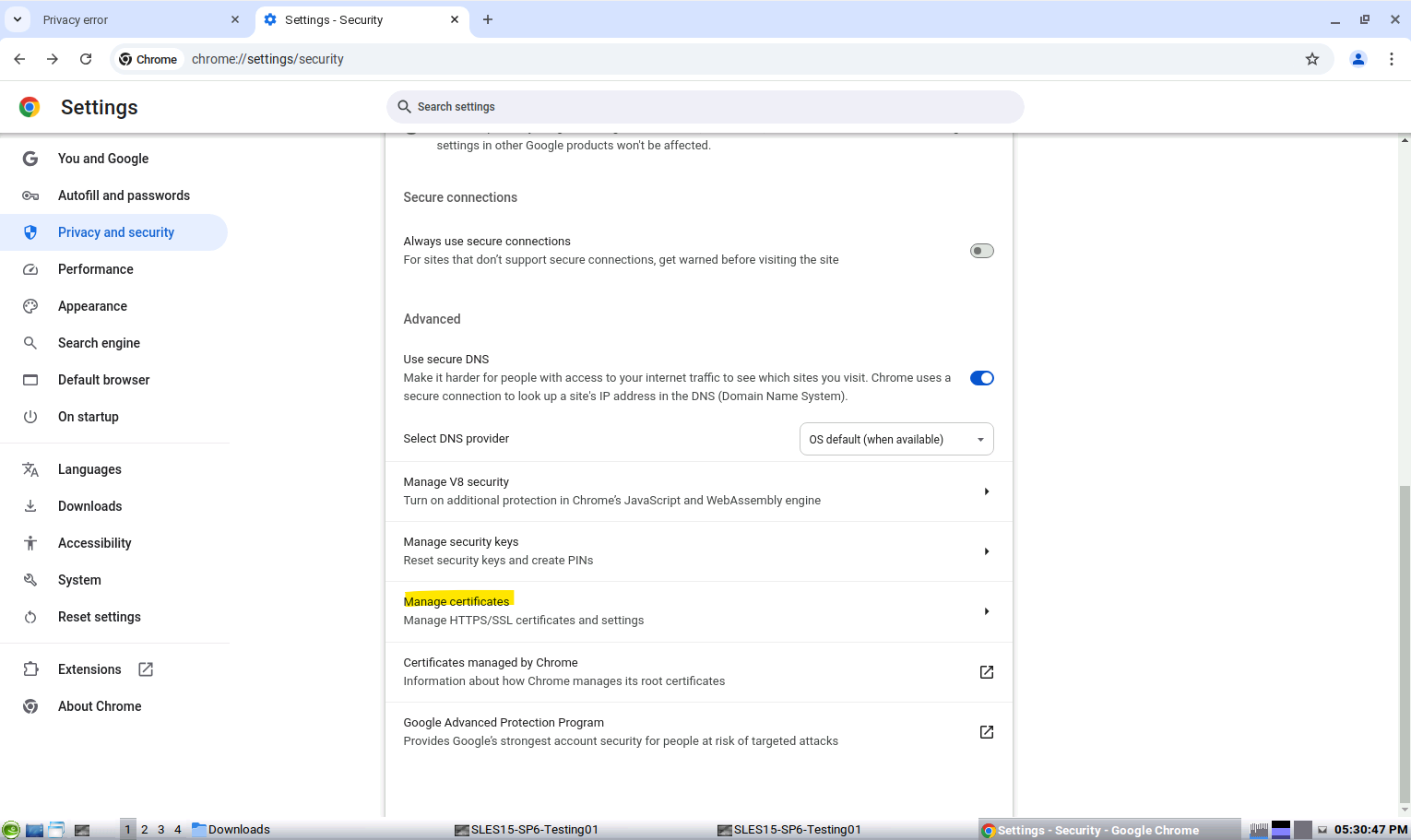
Task: Reload the current page
Action: (86, 59)
